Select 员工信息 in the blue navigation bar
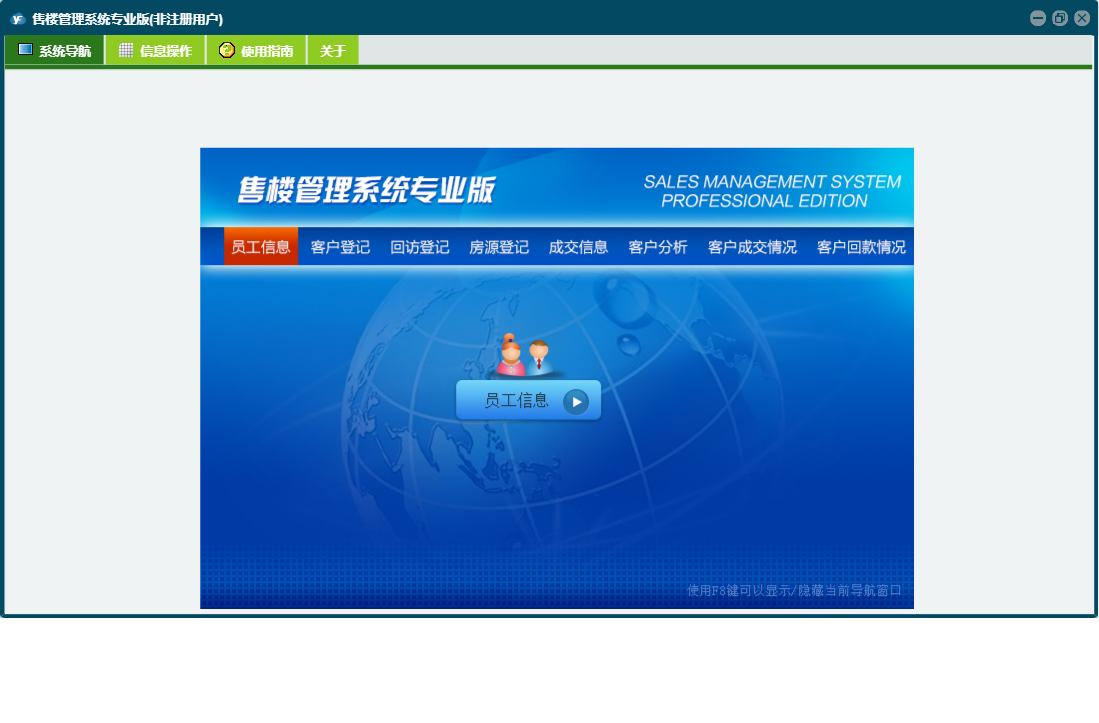 (261, 247)
